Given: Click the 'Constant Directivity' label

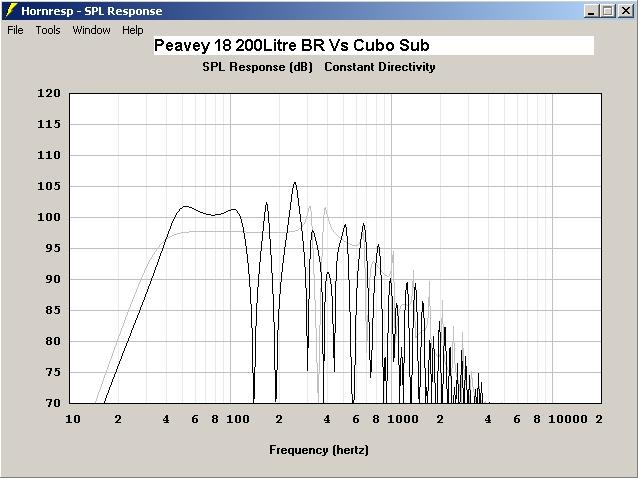Looking at the screenshot, I should coord(380,67).
